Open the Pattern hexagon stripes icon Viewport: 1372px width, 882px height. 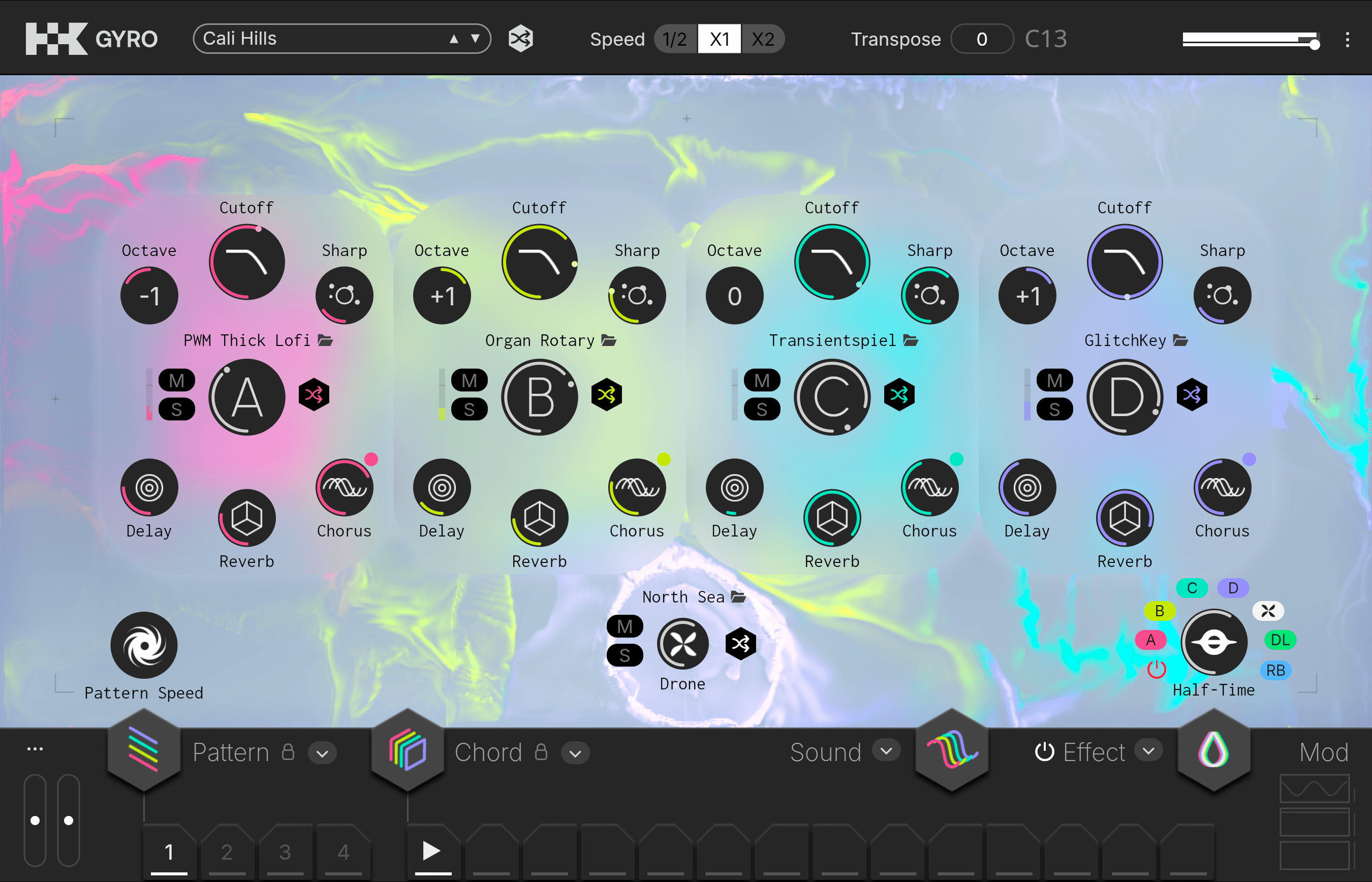(x=144, y=750)
